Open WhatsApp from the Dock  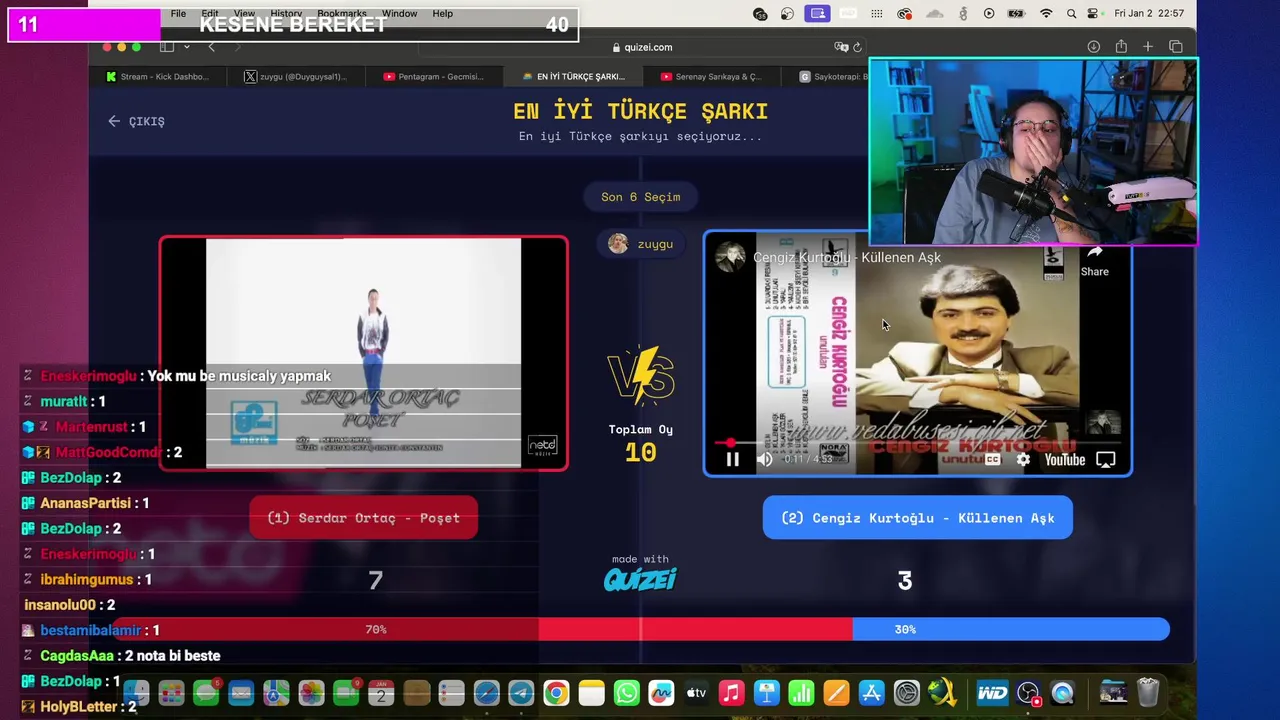626,693
